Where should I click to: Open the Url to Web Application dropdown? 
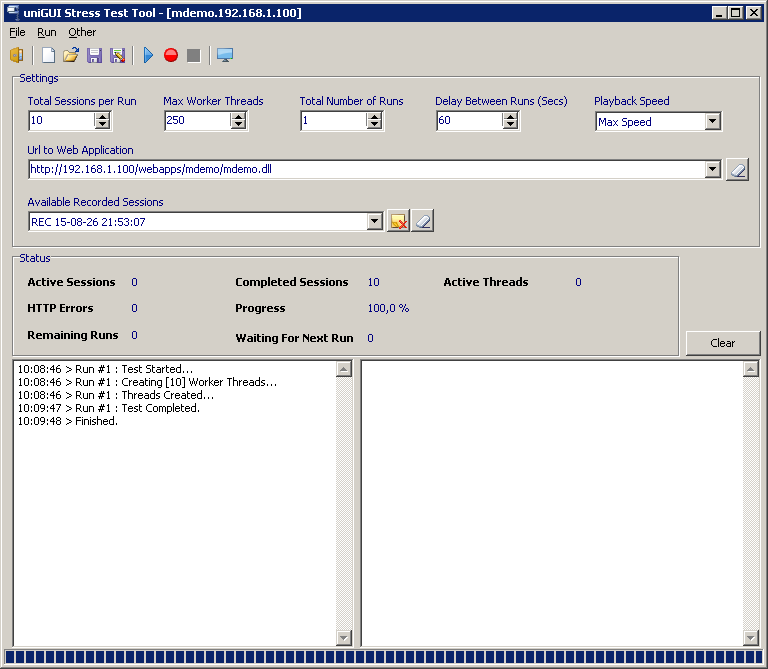point(712,169)
